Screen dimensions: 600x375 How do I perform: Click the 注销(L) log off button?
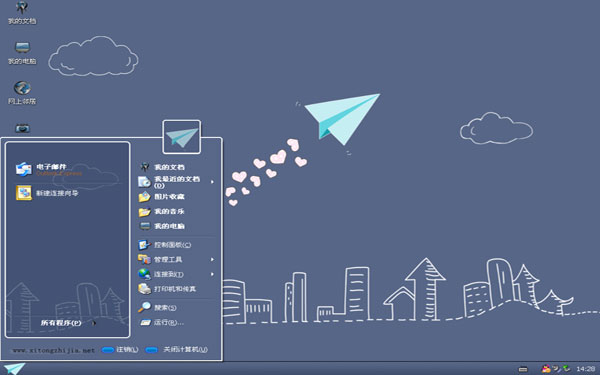(120, 349)
